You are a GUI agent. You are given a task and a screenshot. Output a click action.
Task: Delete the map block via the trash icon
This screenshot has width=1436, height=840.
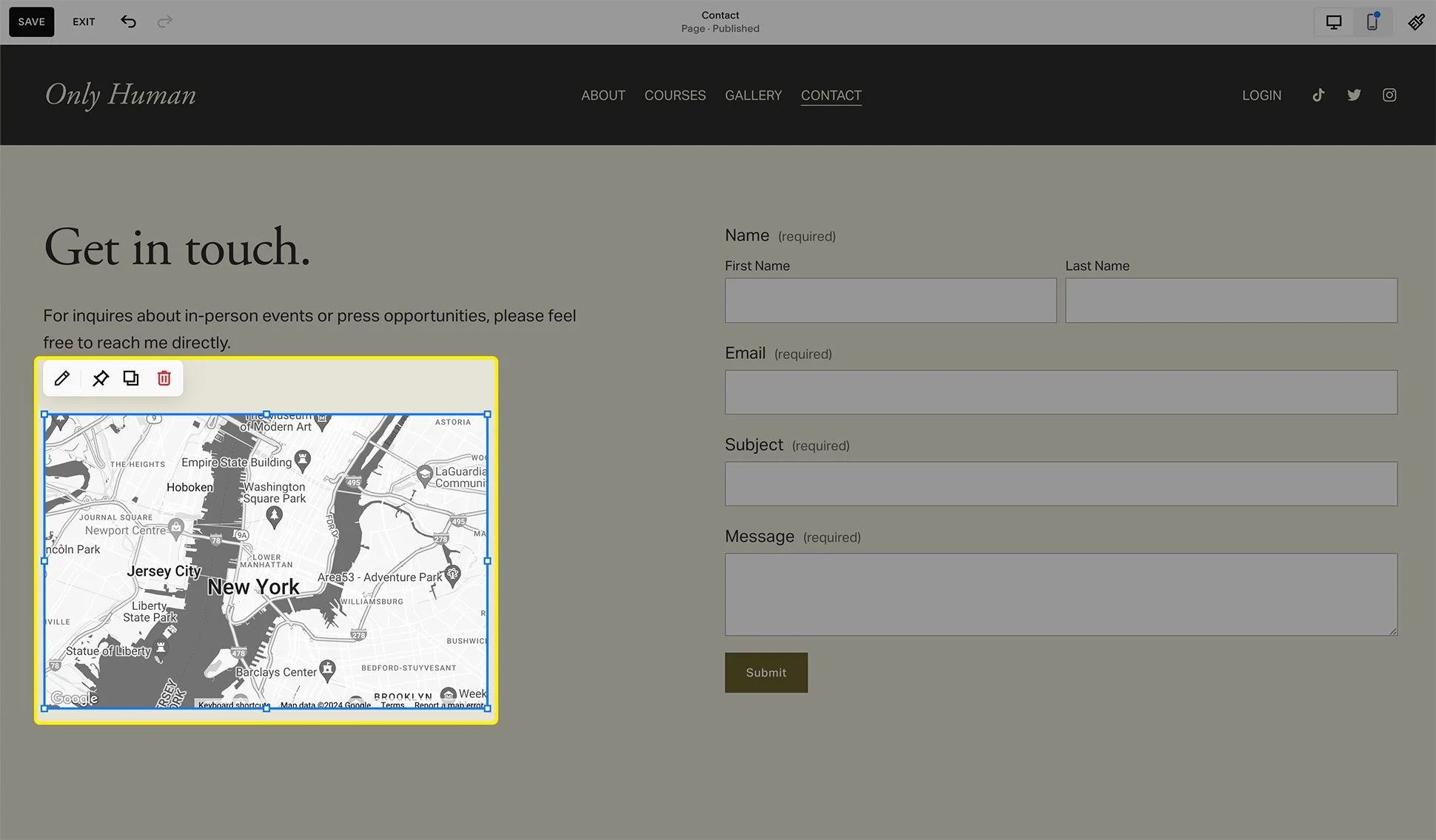coord(164,378)
